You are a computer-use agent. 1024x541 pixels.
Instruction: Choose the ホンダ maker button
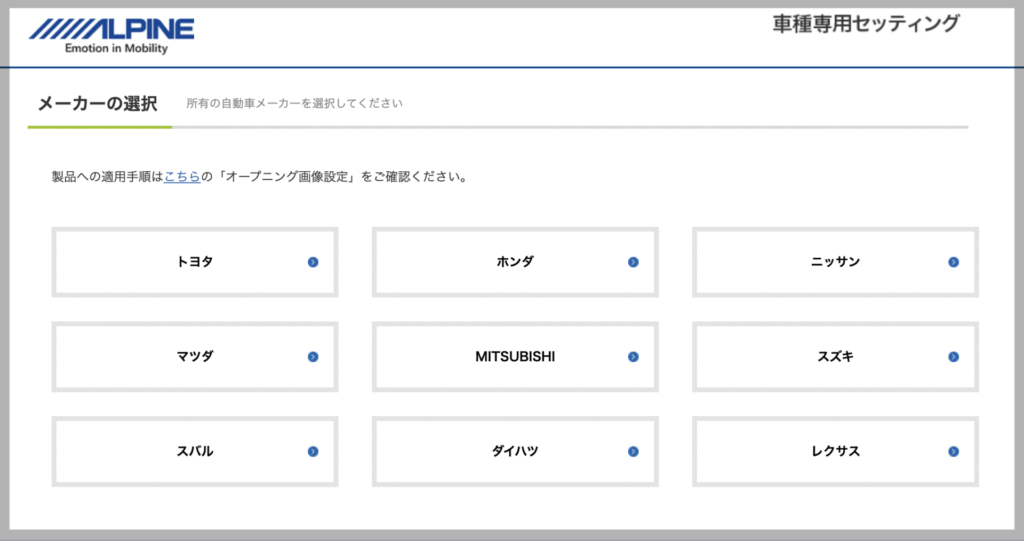[515, 262]
